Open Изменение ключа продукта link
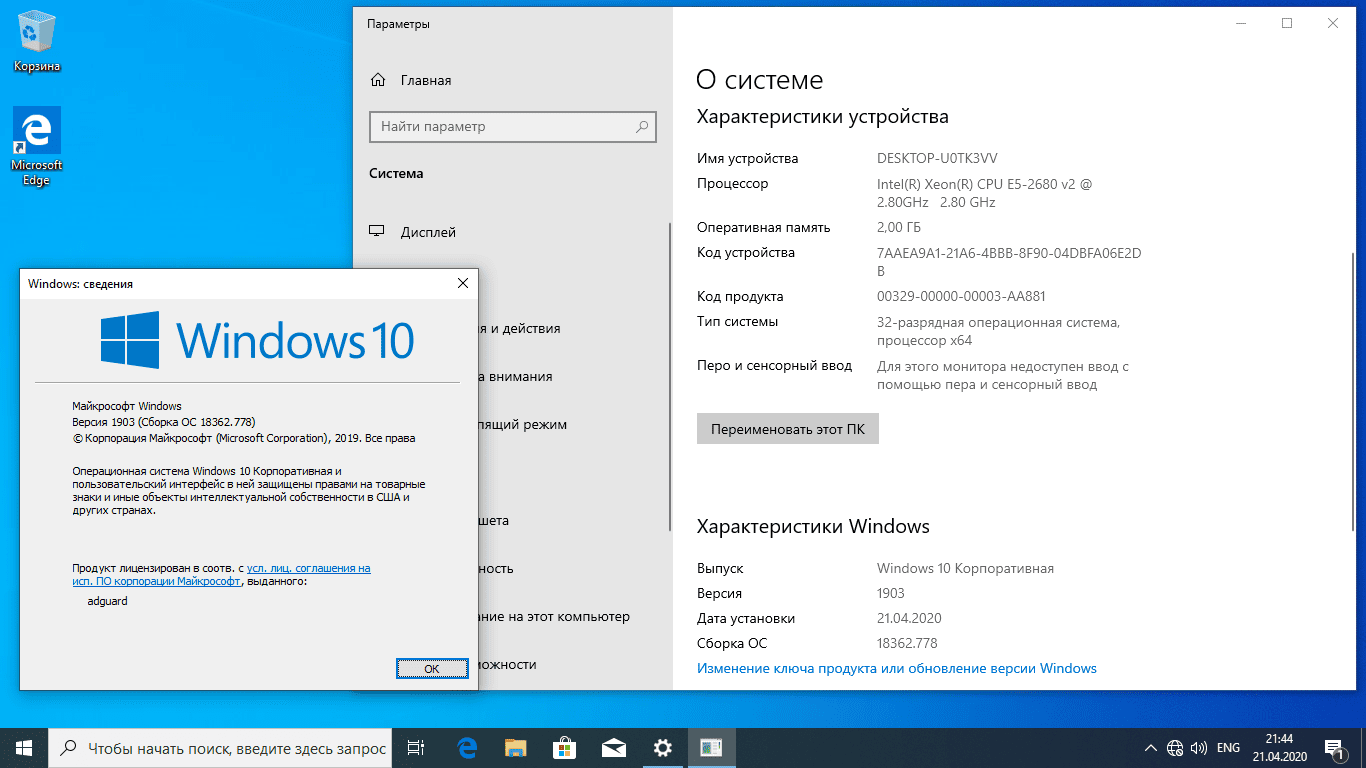Viewport: 1366px width, 768px height. coord(897,668)
